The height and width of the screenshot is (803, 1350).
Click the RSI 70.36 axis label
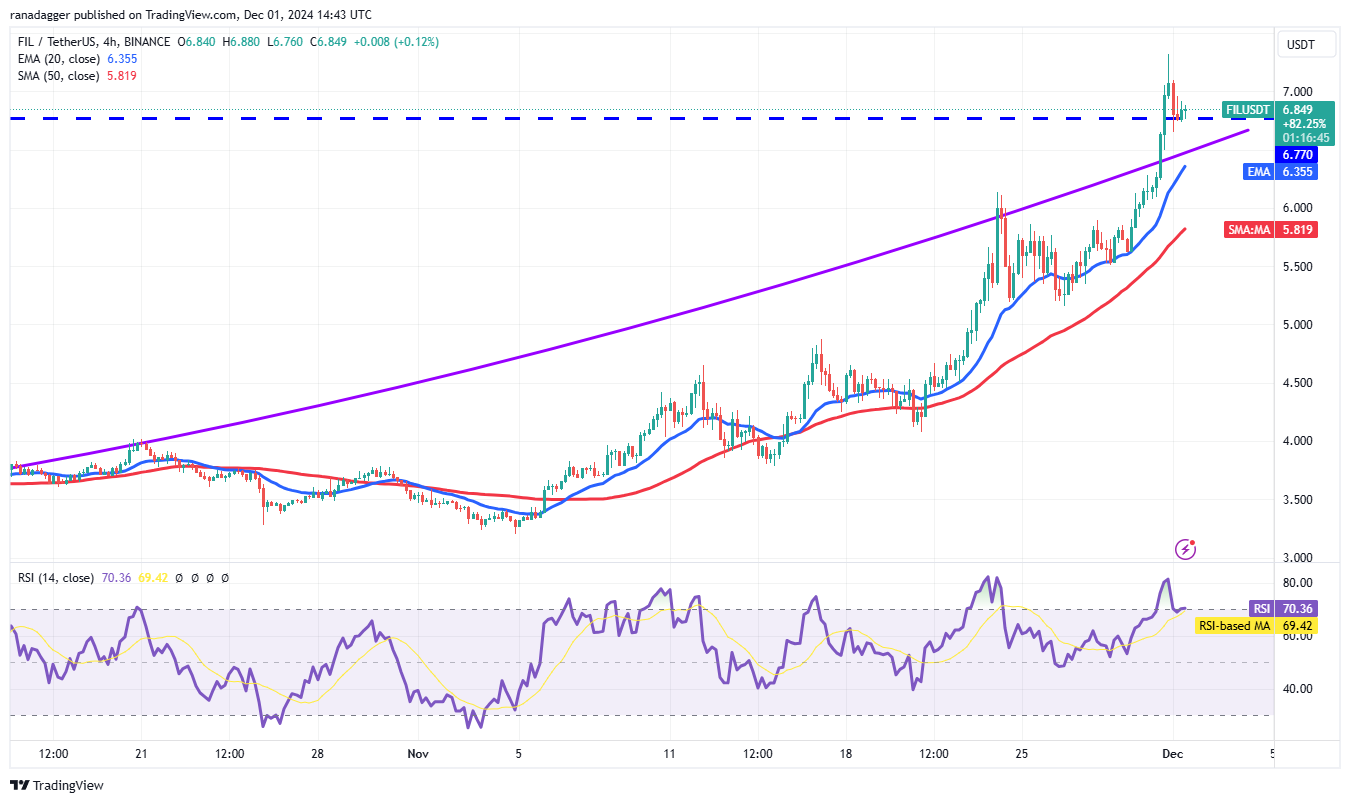pyautogui.click(x=1283, y=609)
